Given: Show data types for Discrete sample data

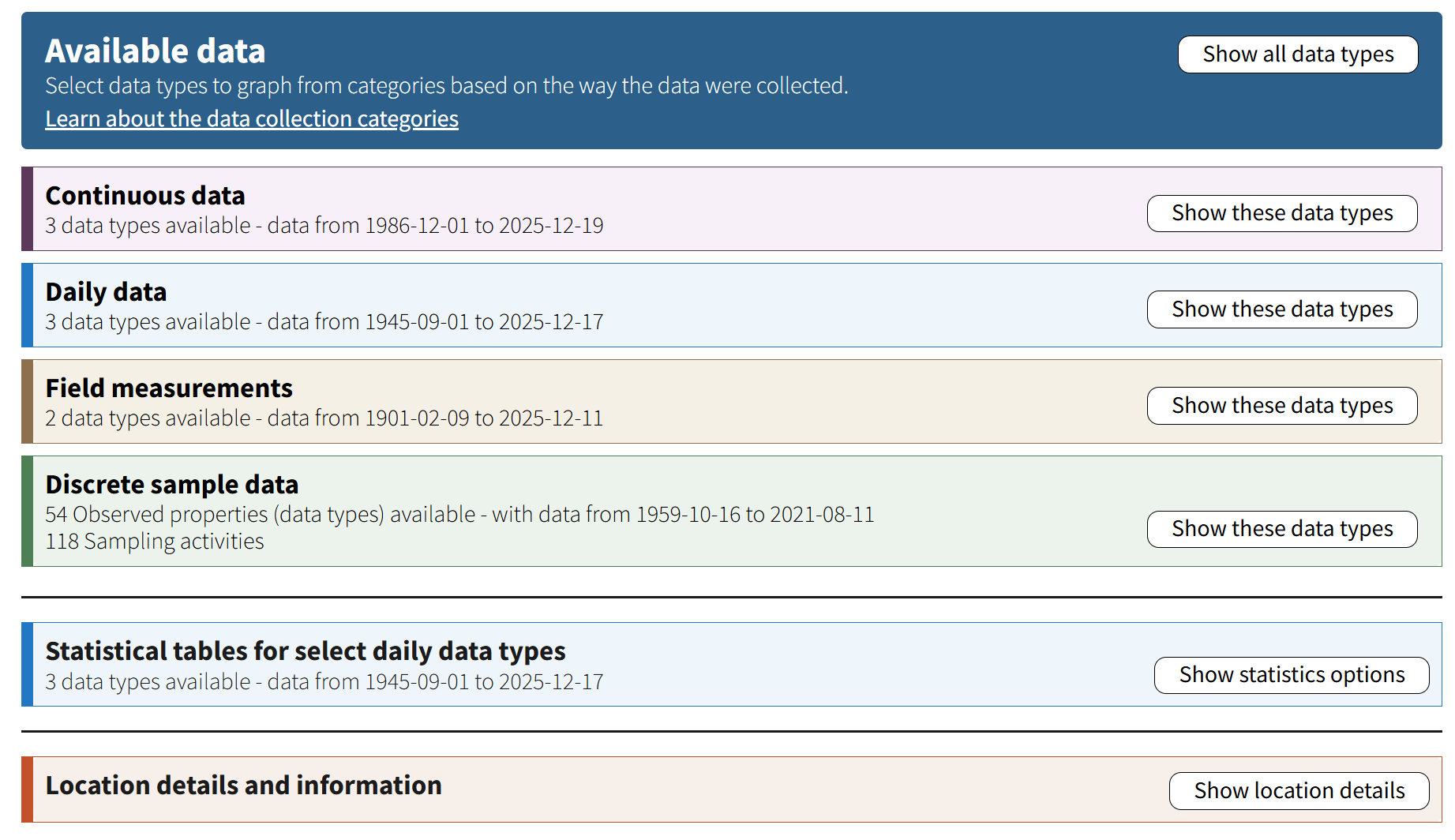Looking at the screenshot, I should click(1281, 529).
